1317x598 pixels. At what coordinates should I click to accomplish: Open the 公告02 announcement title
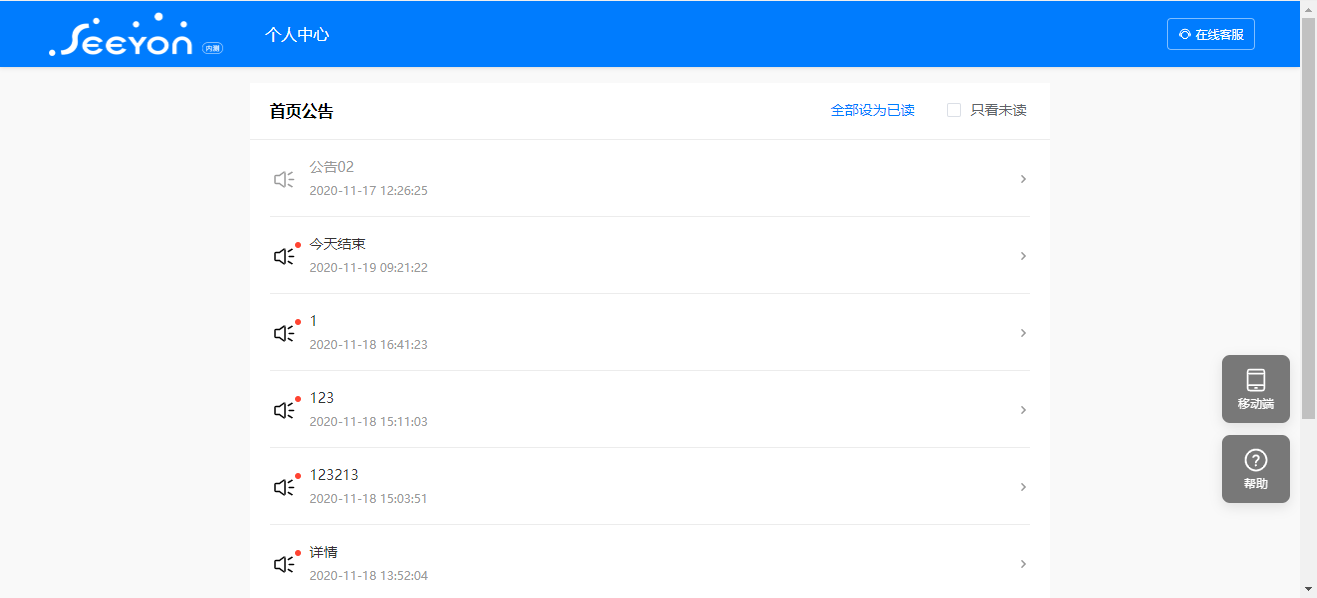coord(332,167)
